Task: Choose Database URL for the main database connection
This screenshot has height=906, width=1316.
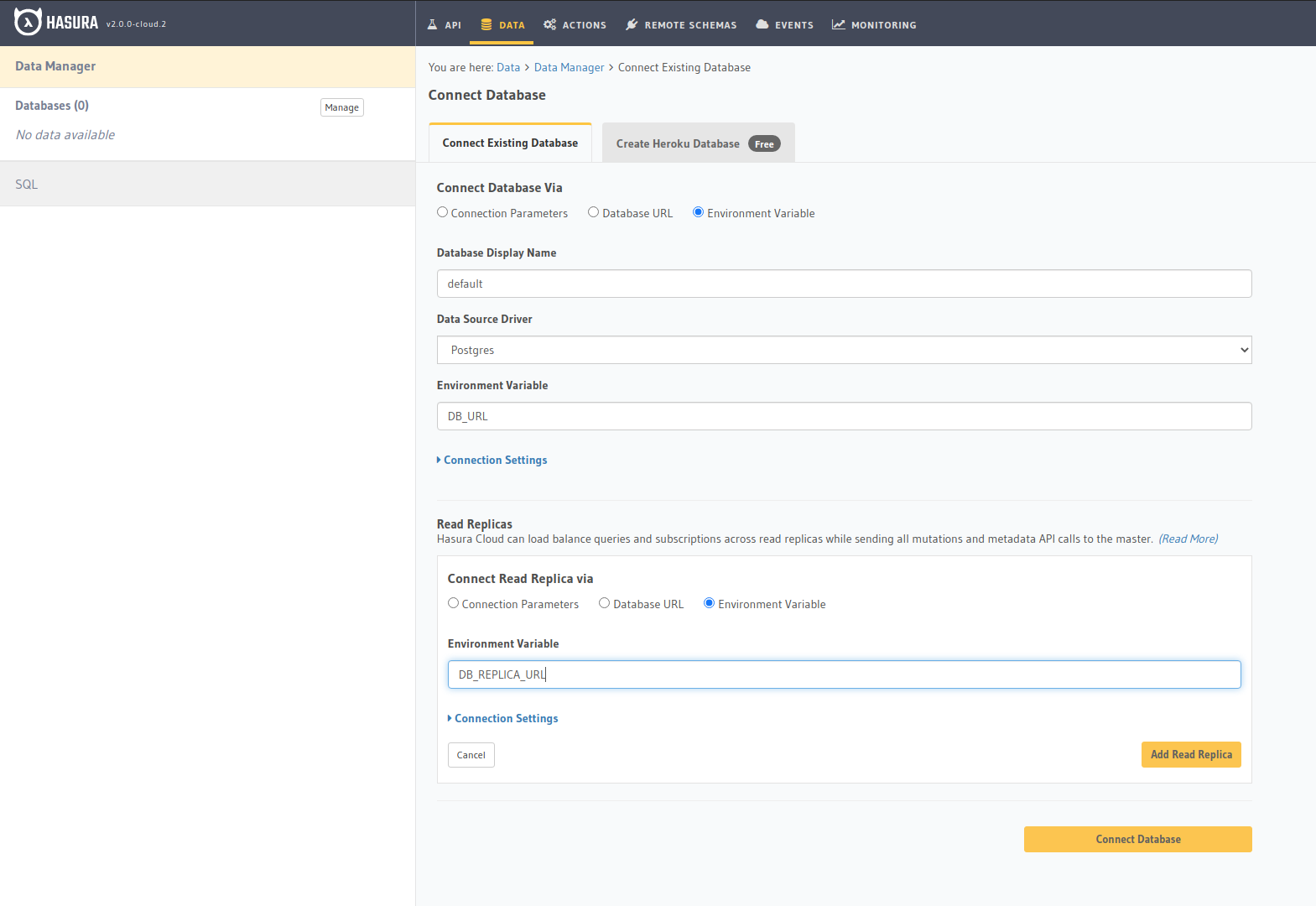Action: tap(594, 213)
